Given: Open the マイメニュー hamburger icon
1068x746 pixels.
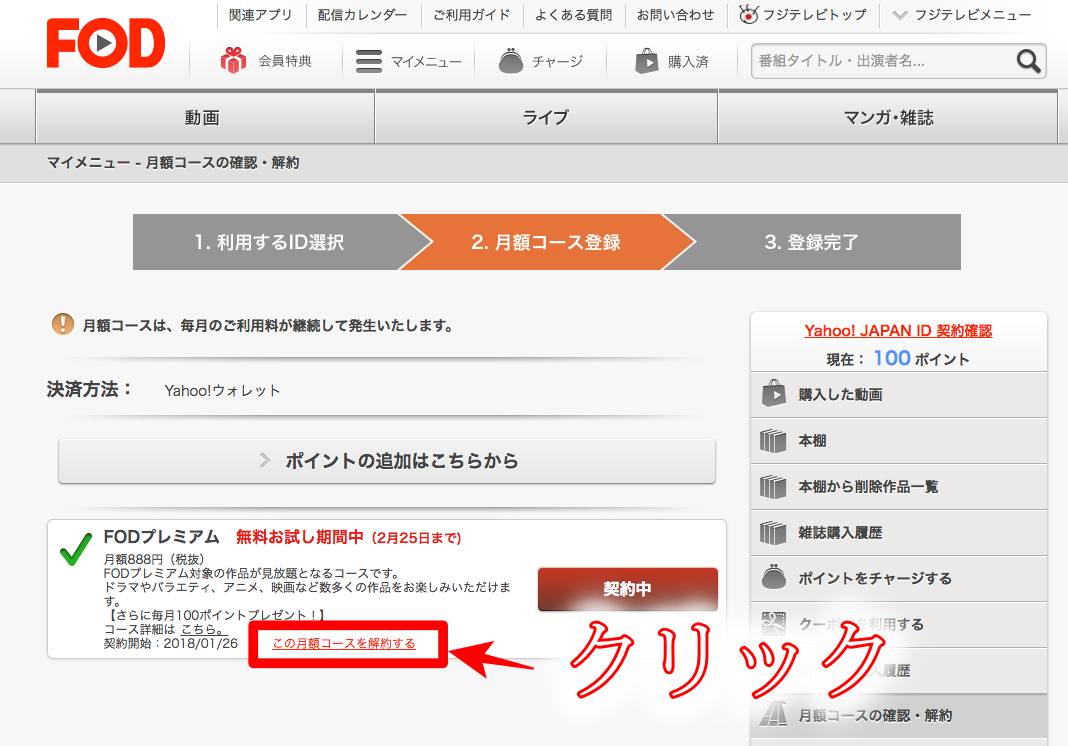Looking at the screenshot, I should [x=368, y=61].
